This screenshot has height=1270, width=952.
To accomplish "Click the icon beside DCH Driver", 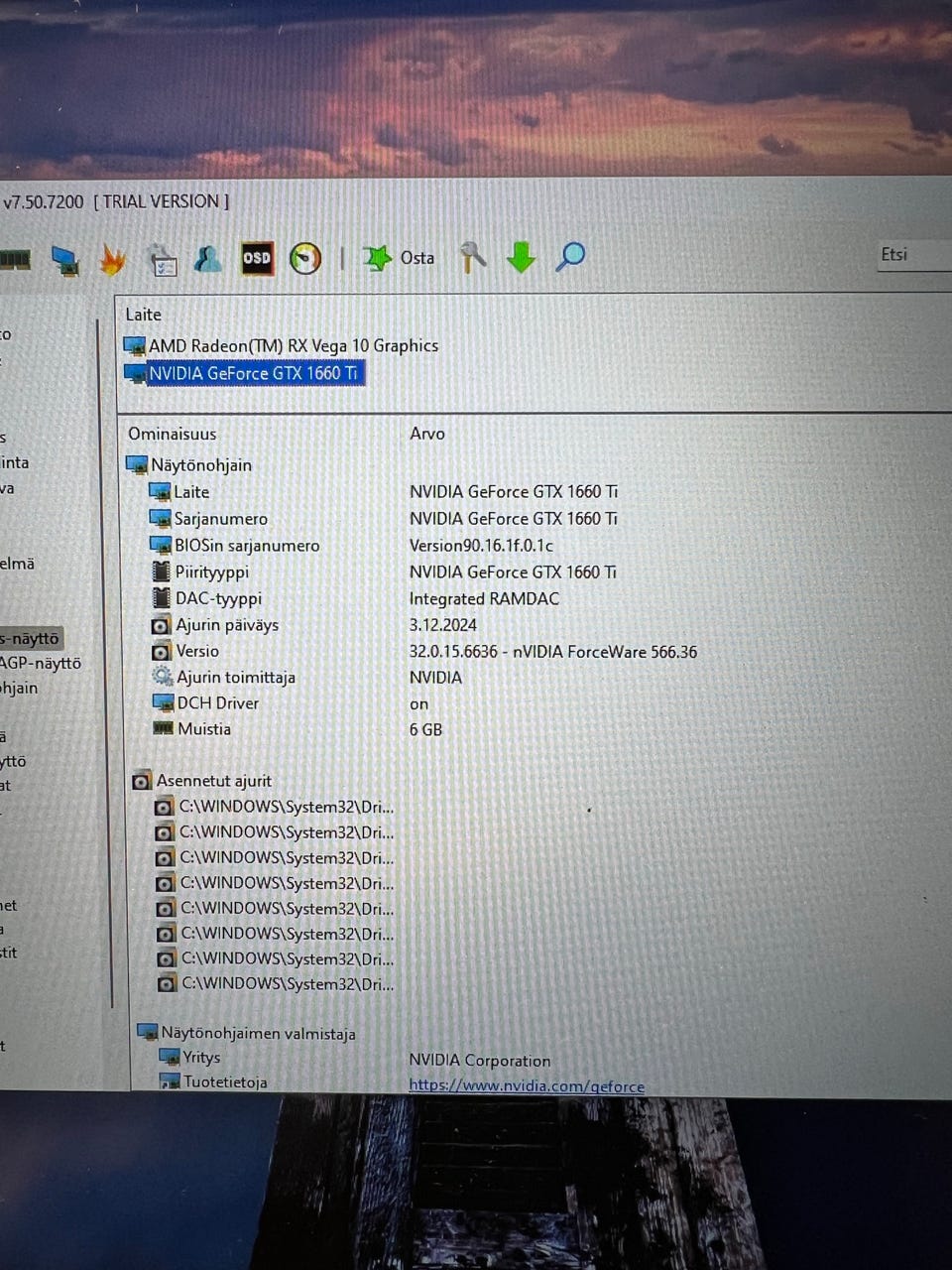I will 163,702.
